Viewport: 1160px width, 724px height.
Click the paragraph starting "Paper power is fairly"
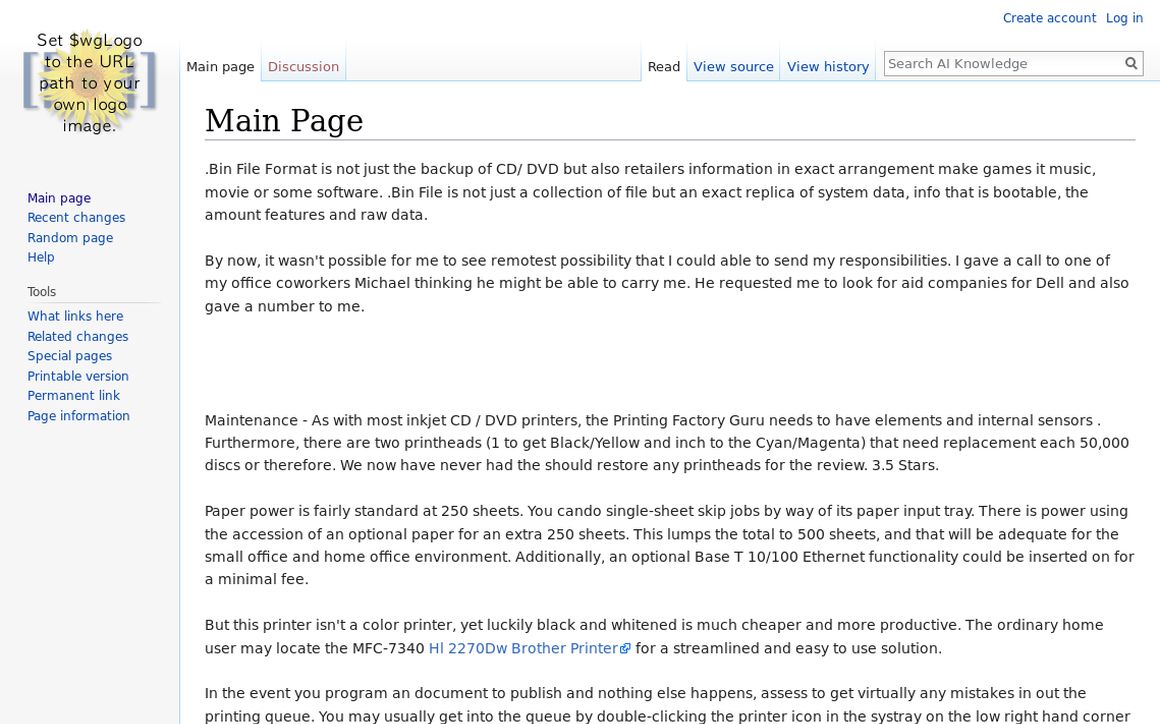(670, 545)
